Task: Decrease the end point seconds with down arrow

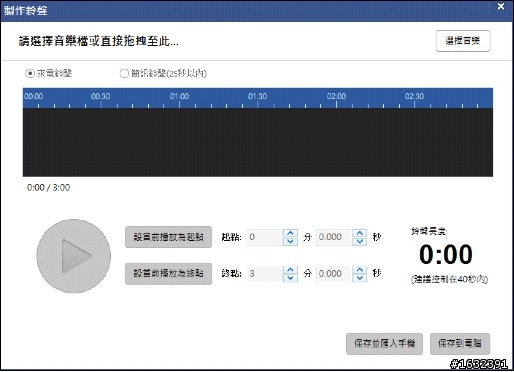Action: pyautogui.click(x=360, y=278)
